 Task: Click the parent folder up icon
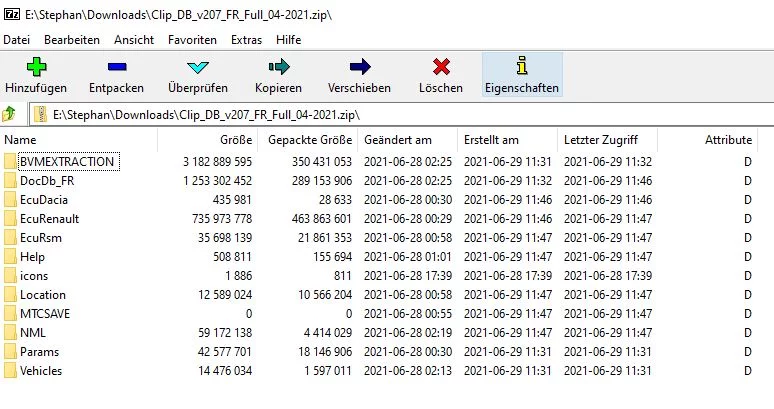pos(10,114)
